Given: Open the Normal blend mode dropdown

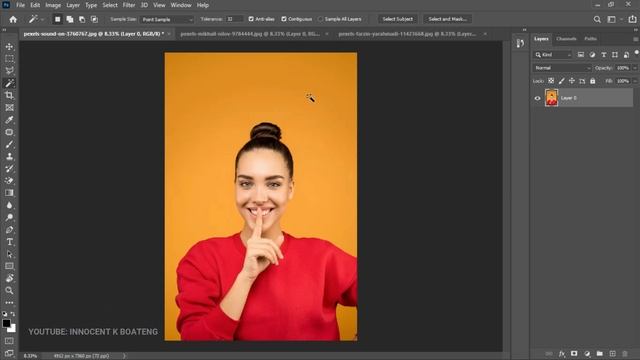Looking at the screenshot, I should (562, 68).
